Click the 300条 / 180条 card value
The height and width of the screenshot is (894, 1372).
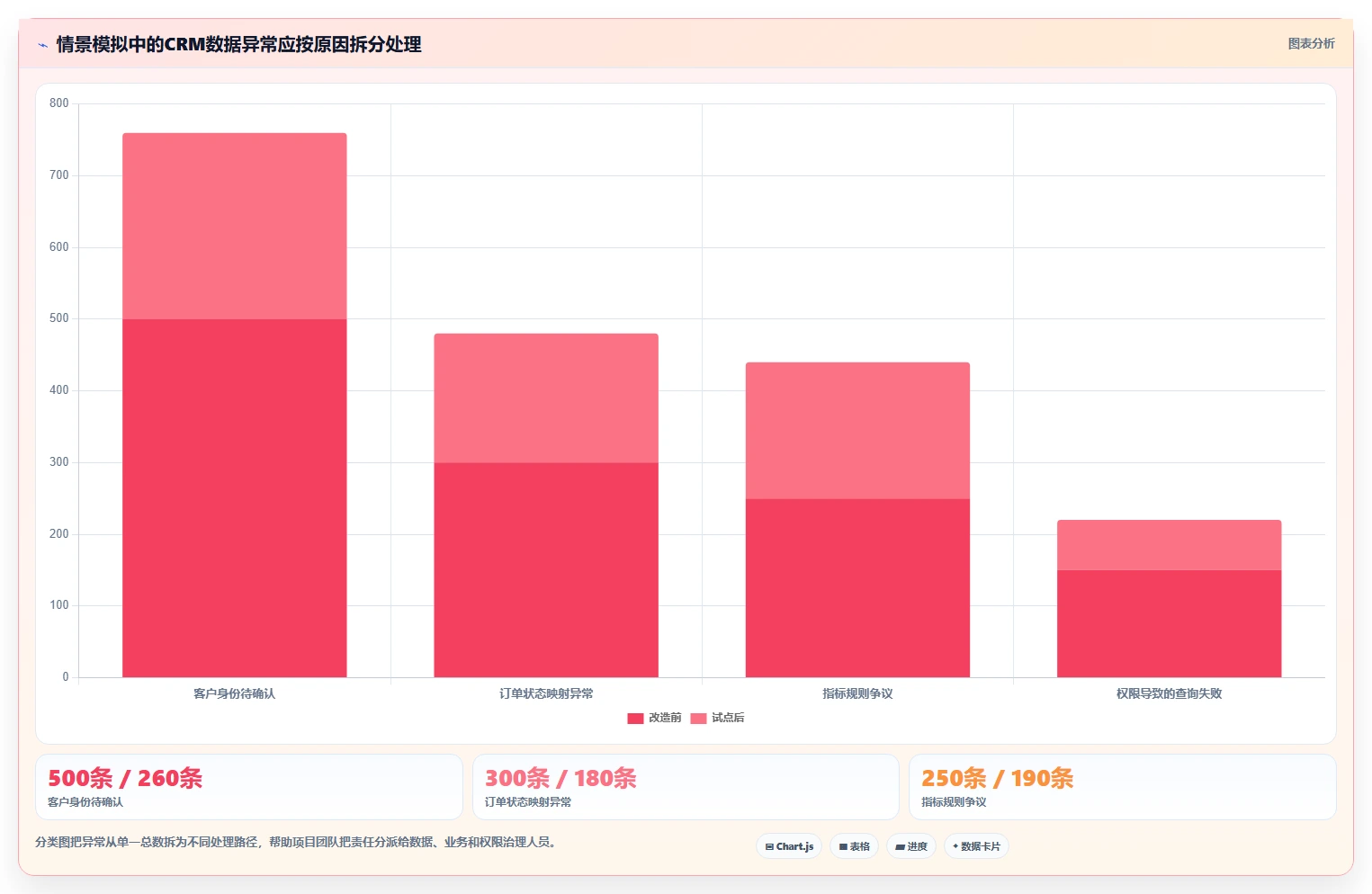click(x=560, y=778)
